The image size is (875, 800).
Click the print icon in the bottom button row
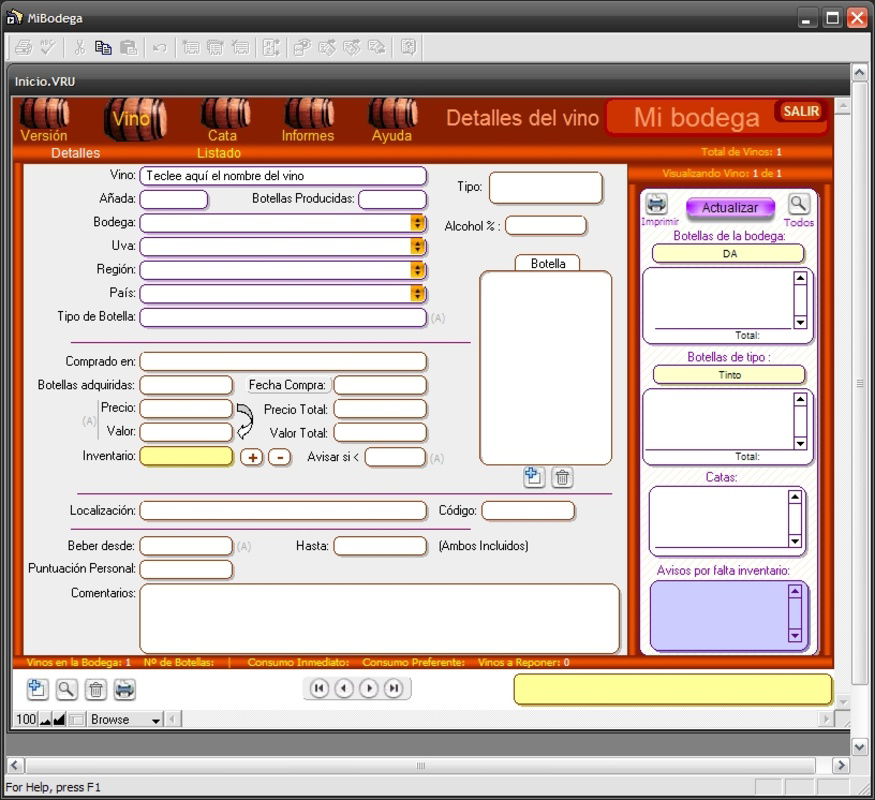click(x=124, y=690)
